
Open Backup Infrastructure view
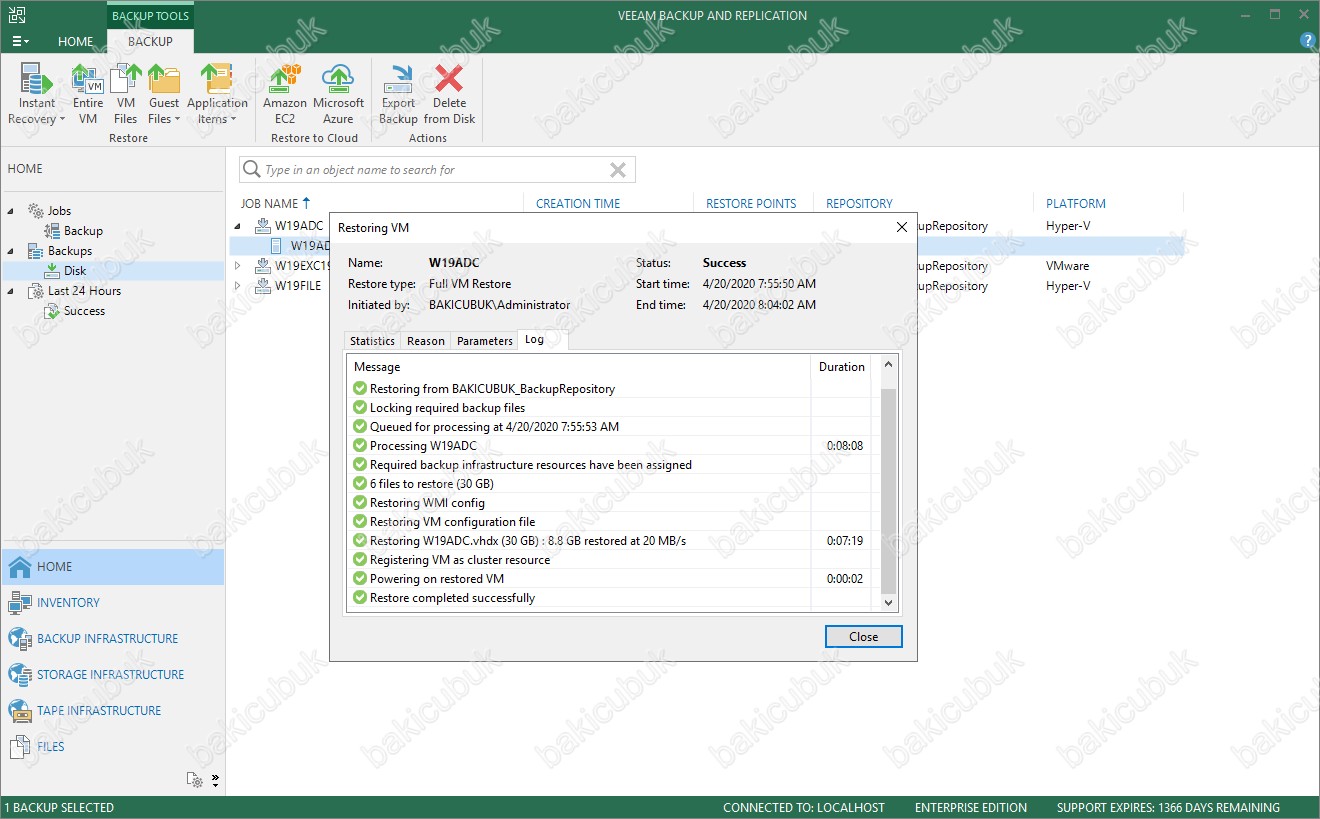click(x=112, y=638)
